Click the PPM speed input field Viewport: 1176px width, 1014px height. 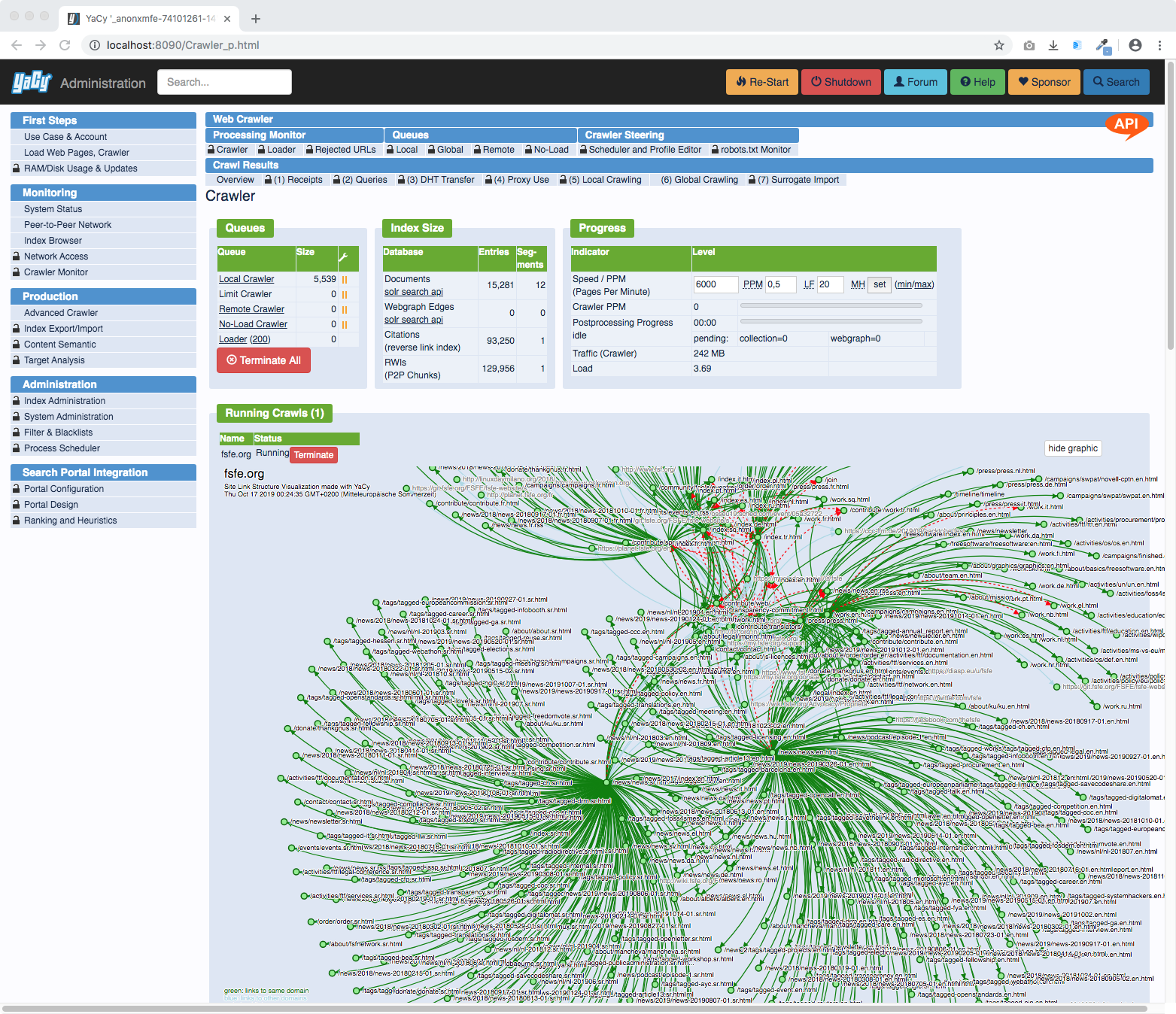[716, 284]
